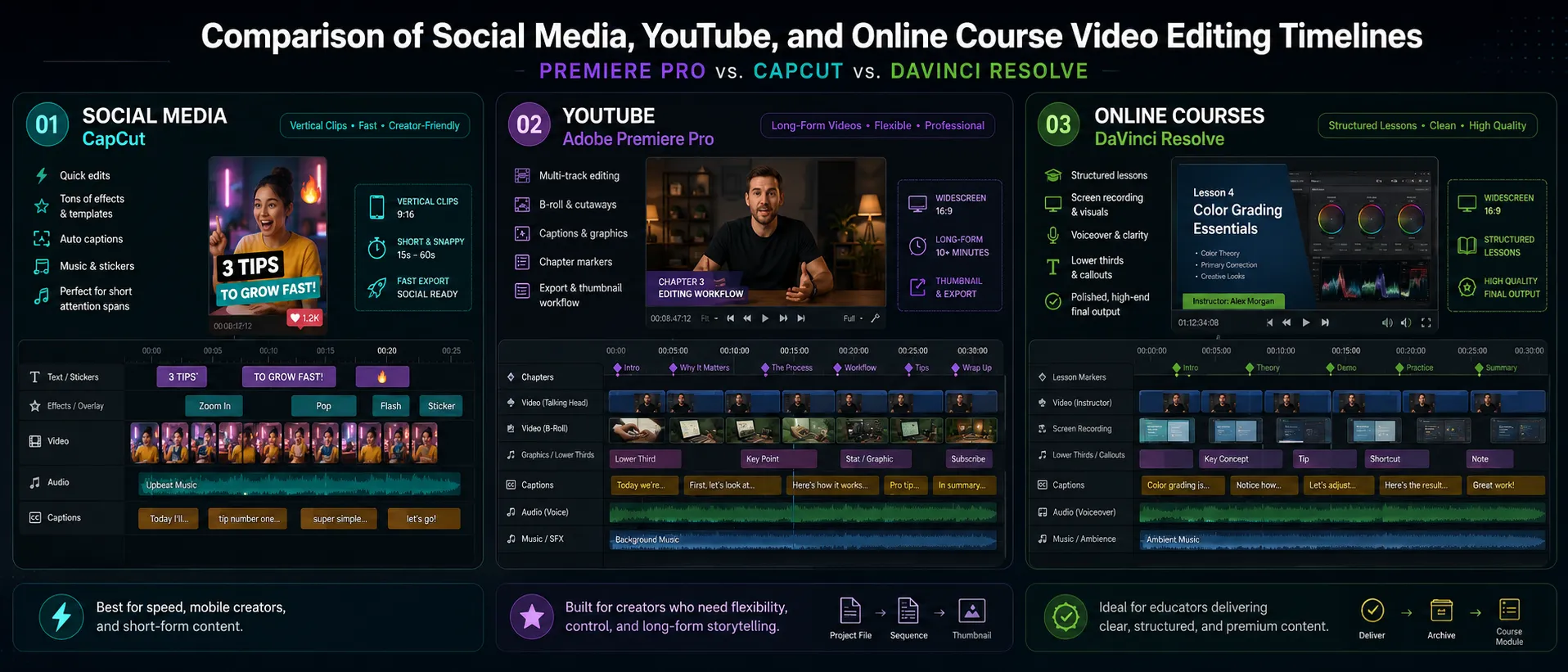Click the Video (Instructor) track icon
Image resolution: width=1568 pixels, height=672 pixels.
pyautogui.click(x=1043, y=403)
